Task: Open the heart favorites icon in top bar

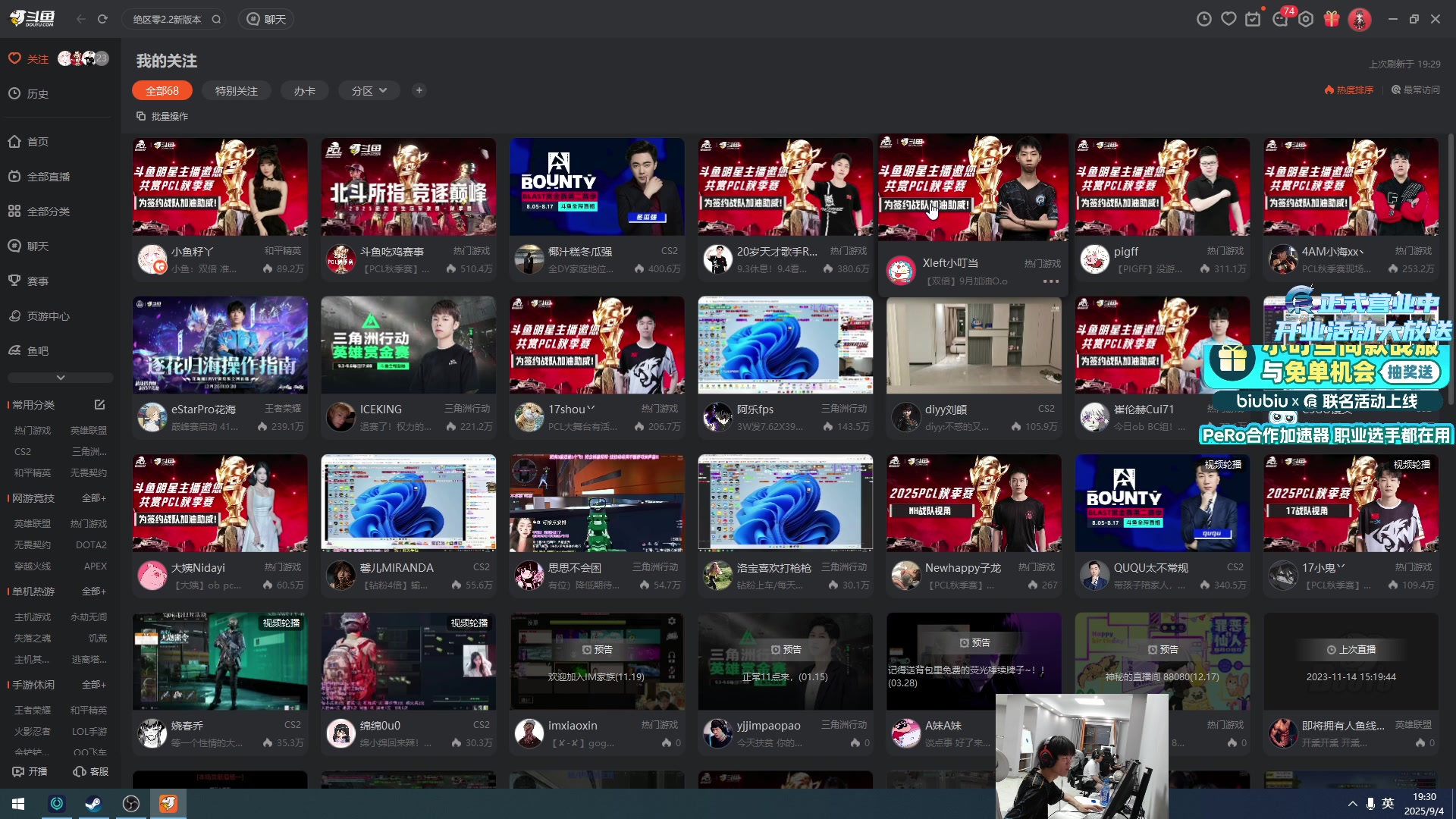Action: point(1228,19)
